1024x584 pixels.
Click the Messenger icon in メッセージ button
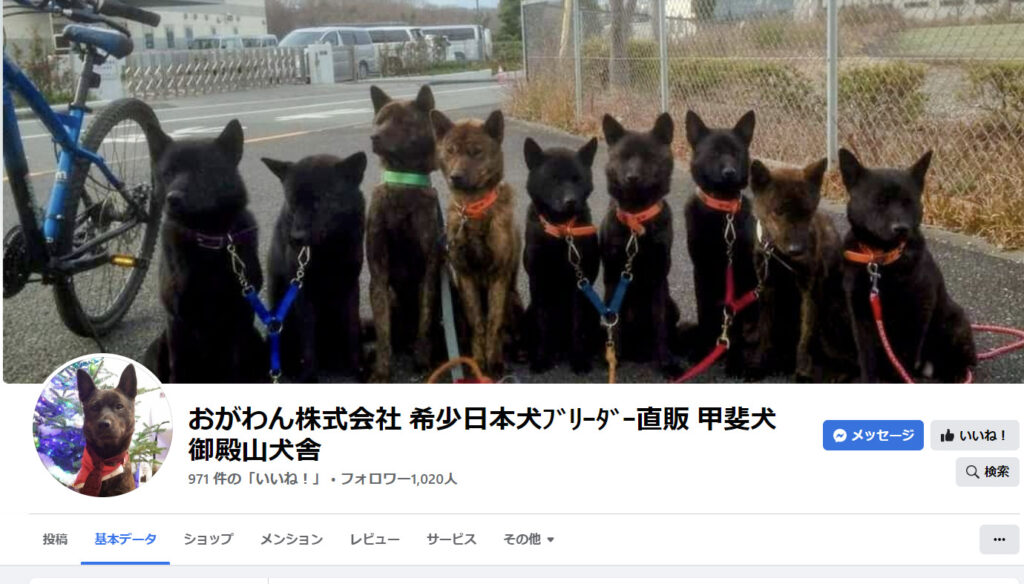[x=840, y=436]
